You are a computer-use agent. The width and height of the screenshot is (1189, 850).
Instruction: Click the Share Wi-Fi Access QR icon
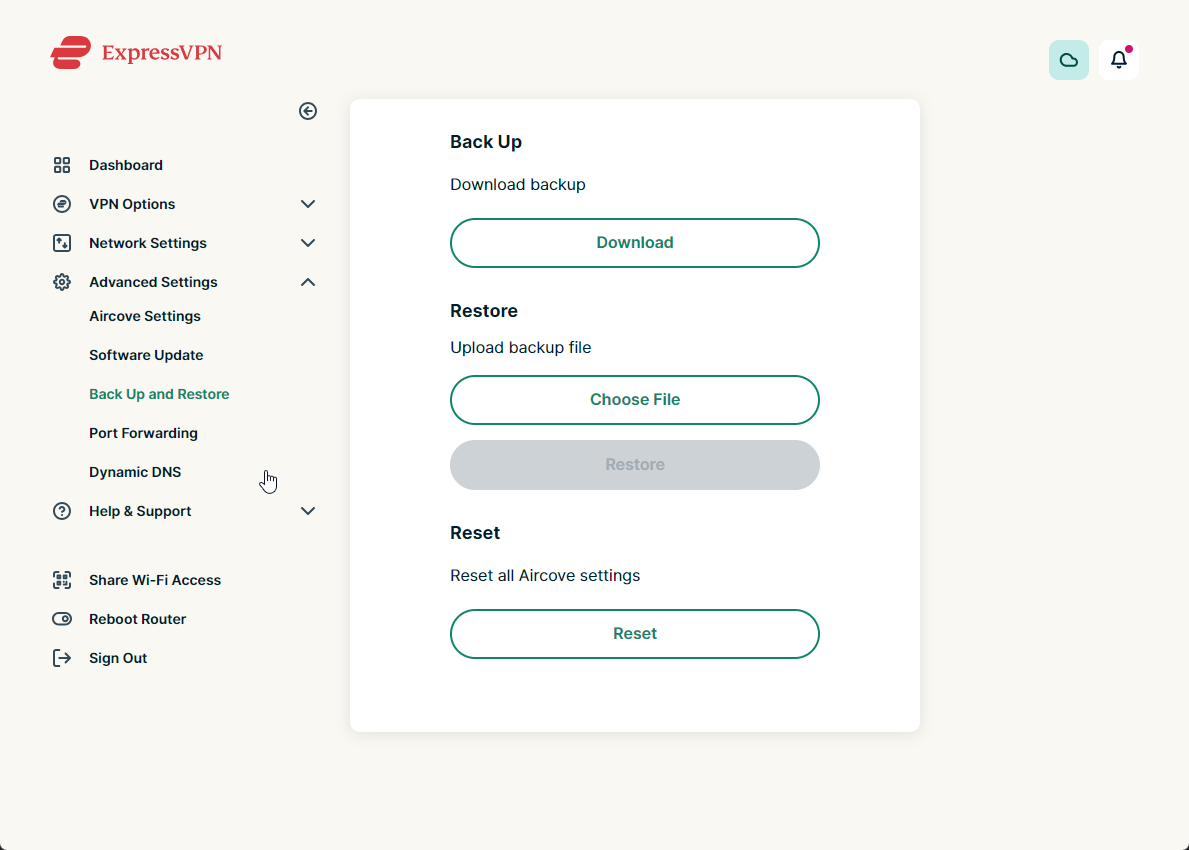(x=62, y=580)
